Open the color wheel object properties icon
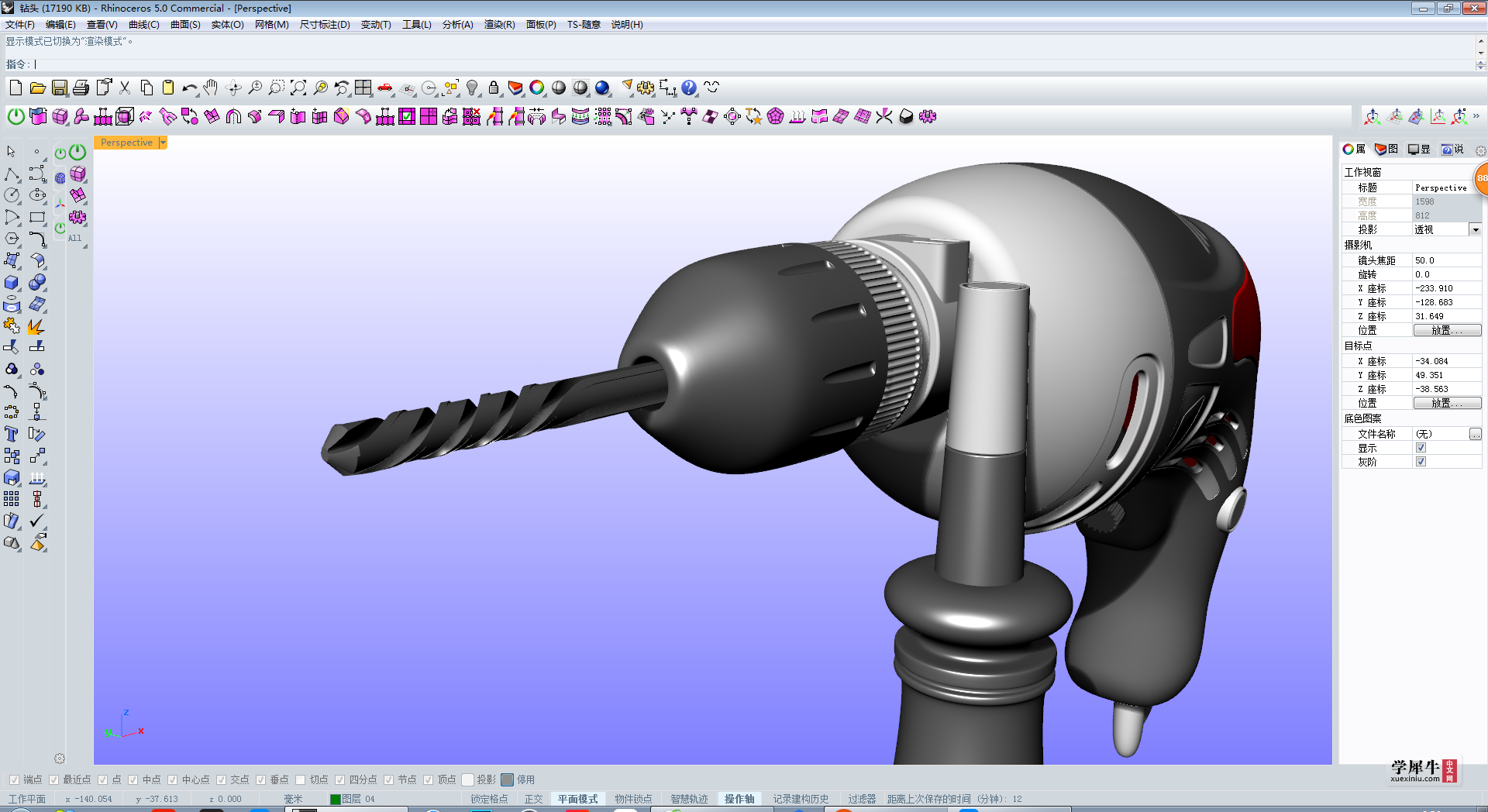 coord(537,88)
